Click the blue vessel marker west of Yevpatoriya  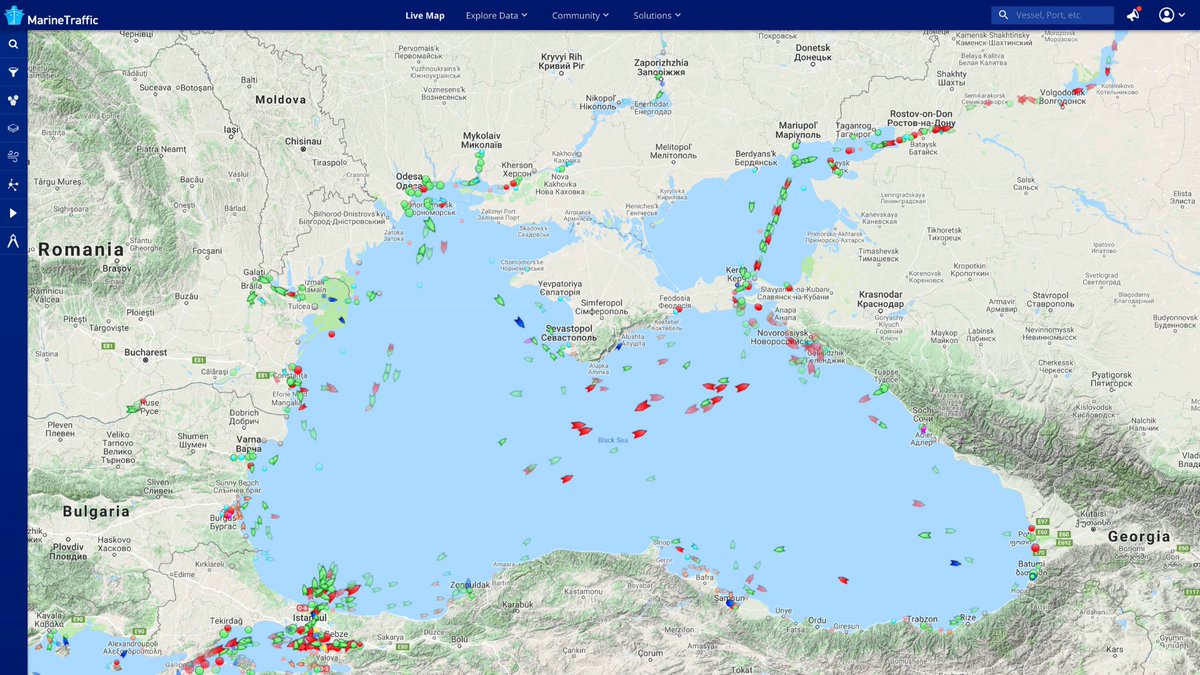(519, 322)
